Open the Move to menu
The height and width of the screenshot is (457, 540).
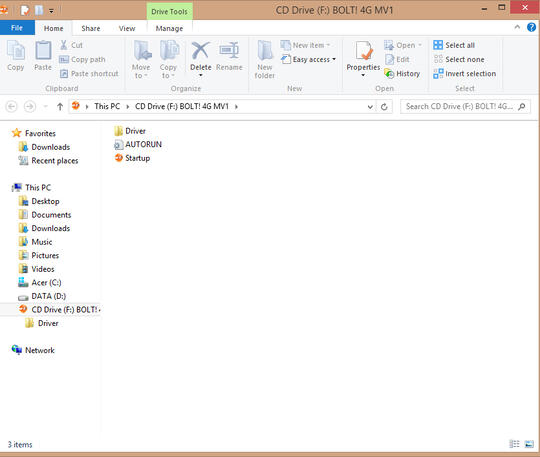141,60
